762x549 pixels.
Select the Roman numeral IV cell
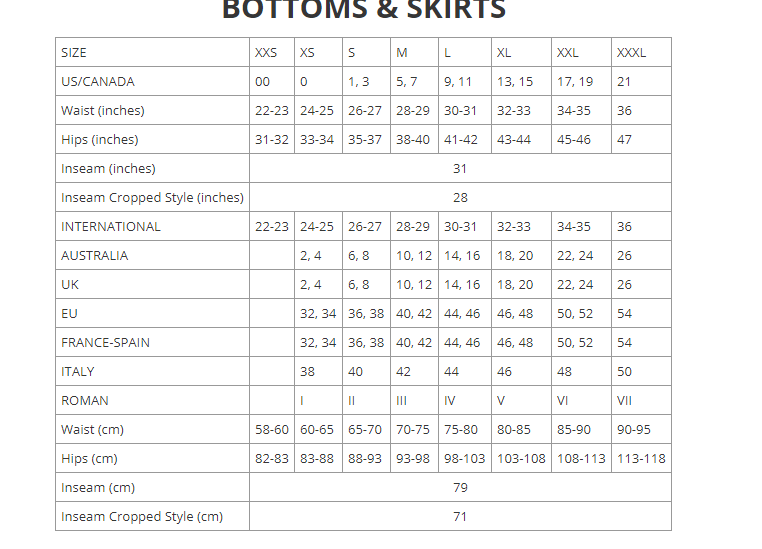(450, 400)
